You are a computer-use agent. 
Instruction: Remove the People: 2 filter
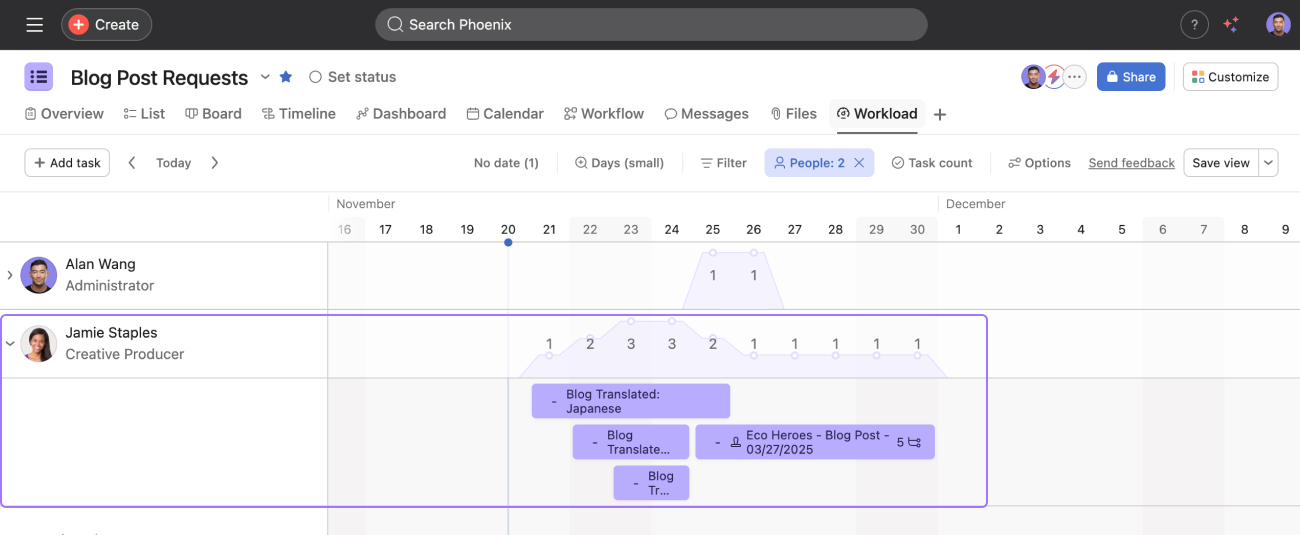pos(859,163)
